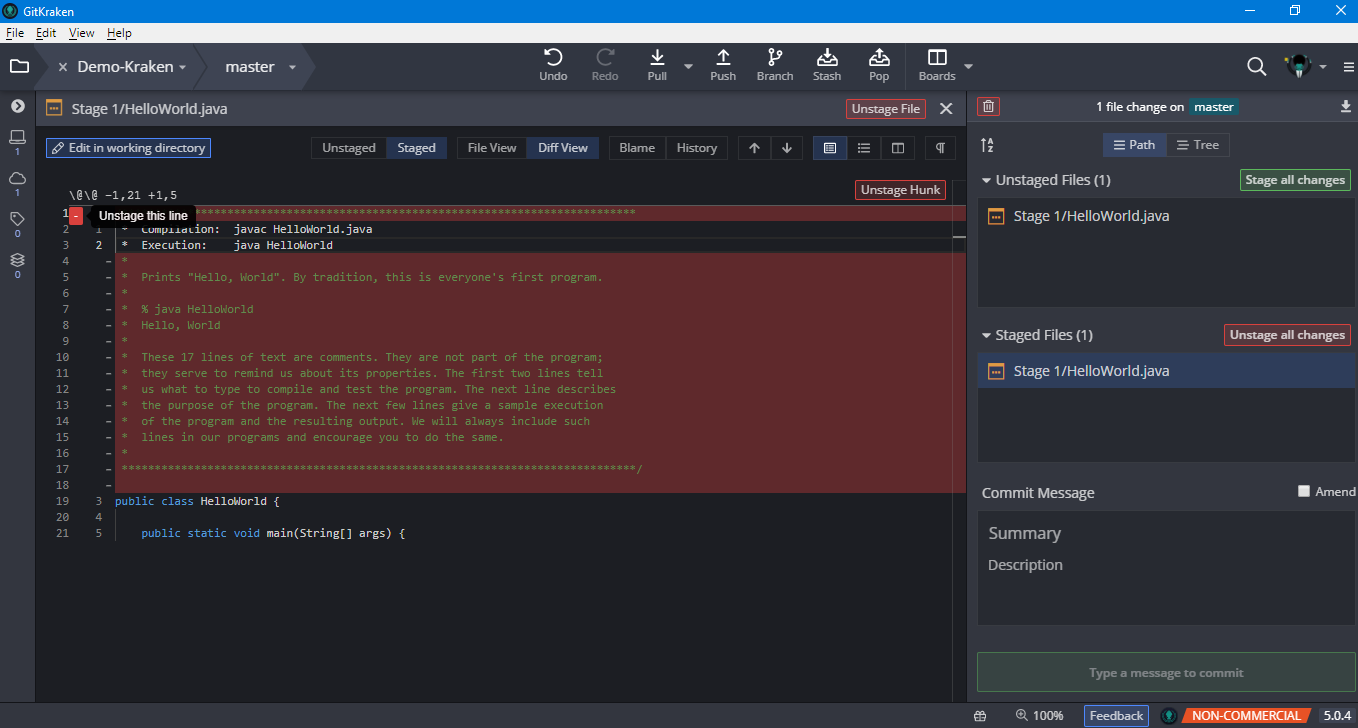Open the Stashes layers sidebar icon

pyautogui.click(x=17, y=260)
